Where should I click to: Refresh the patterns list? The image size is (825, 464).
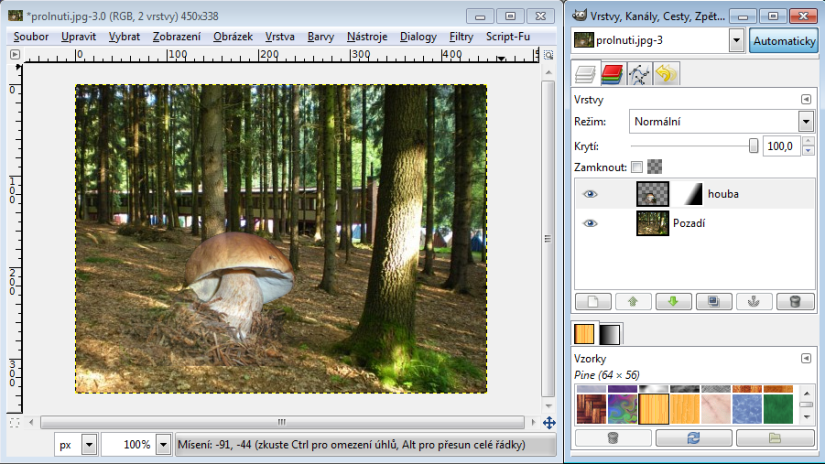tap(693, 438)
